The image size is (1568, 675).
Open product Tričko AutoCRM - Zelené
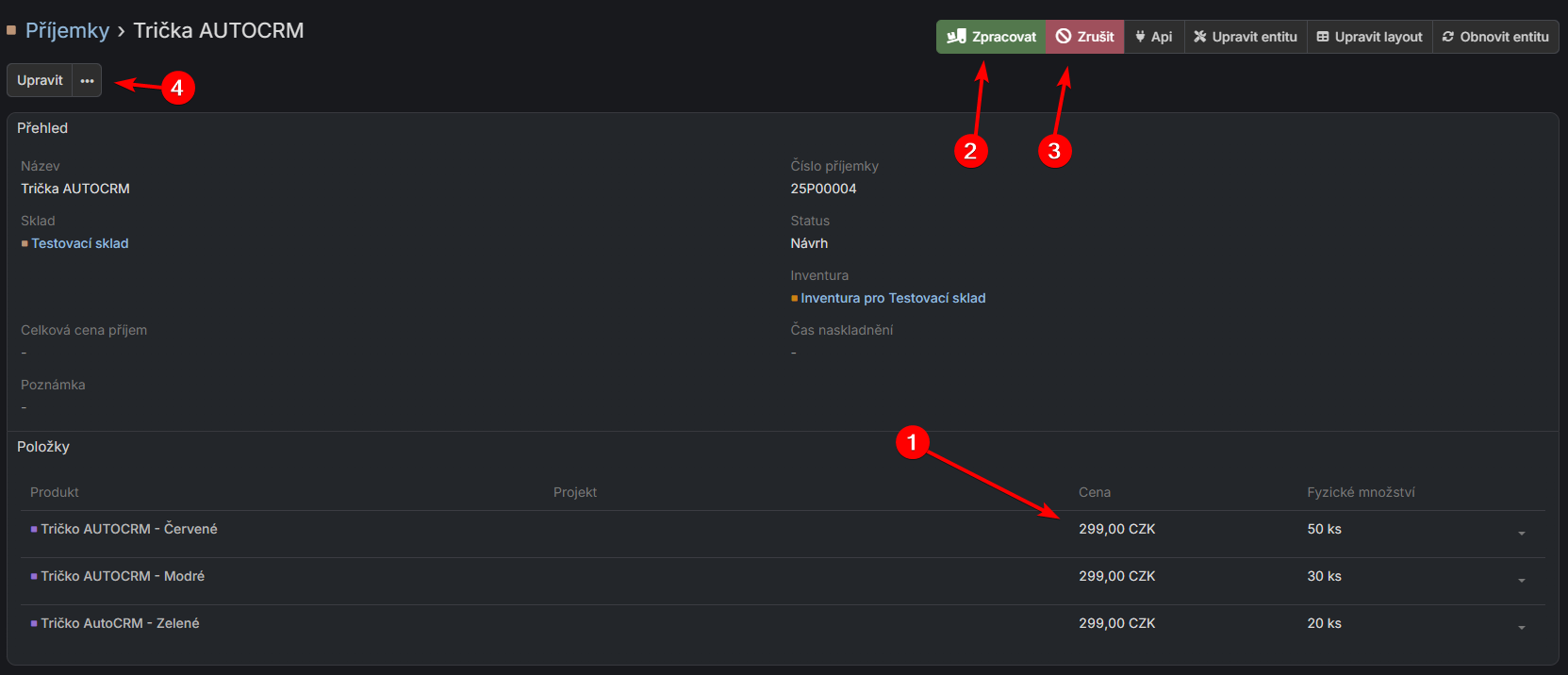pos(120,623)
